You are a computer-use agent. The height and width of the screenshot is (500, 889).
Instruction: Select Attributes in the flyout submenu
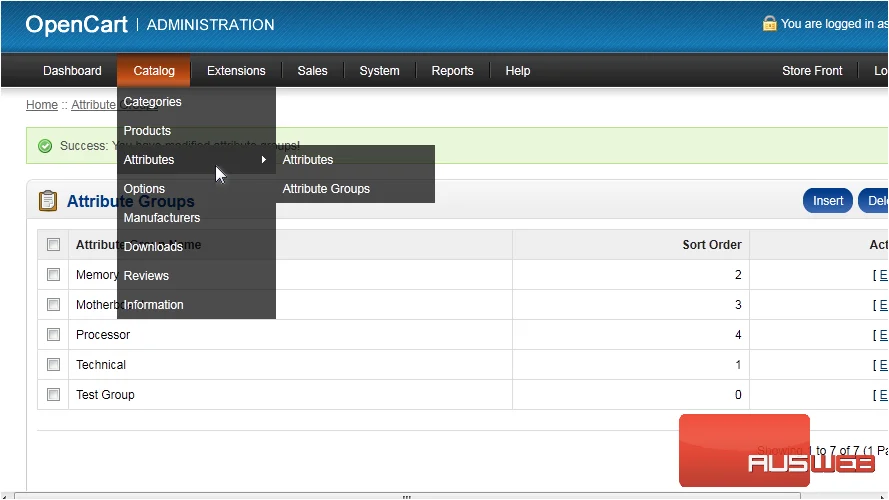[x=355, y=160]
